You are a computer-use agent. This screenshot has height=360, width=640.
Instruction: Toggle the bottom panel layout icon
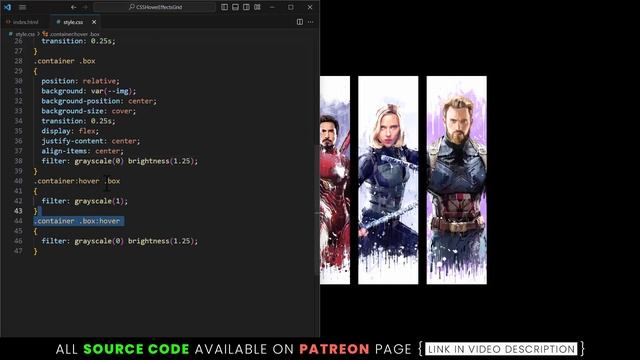[x=236, y=7]
